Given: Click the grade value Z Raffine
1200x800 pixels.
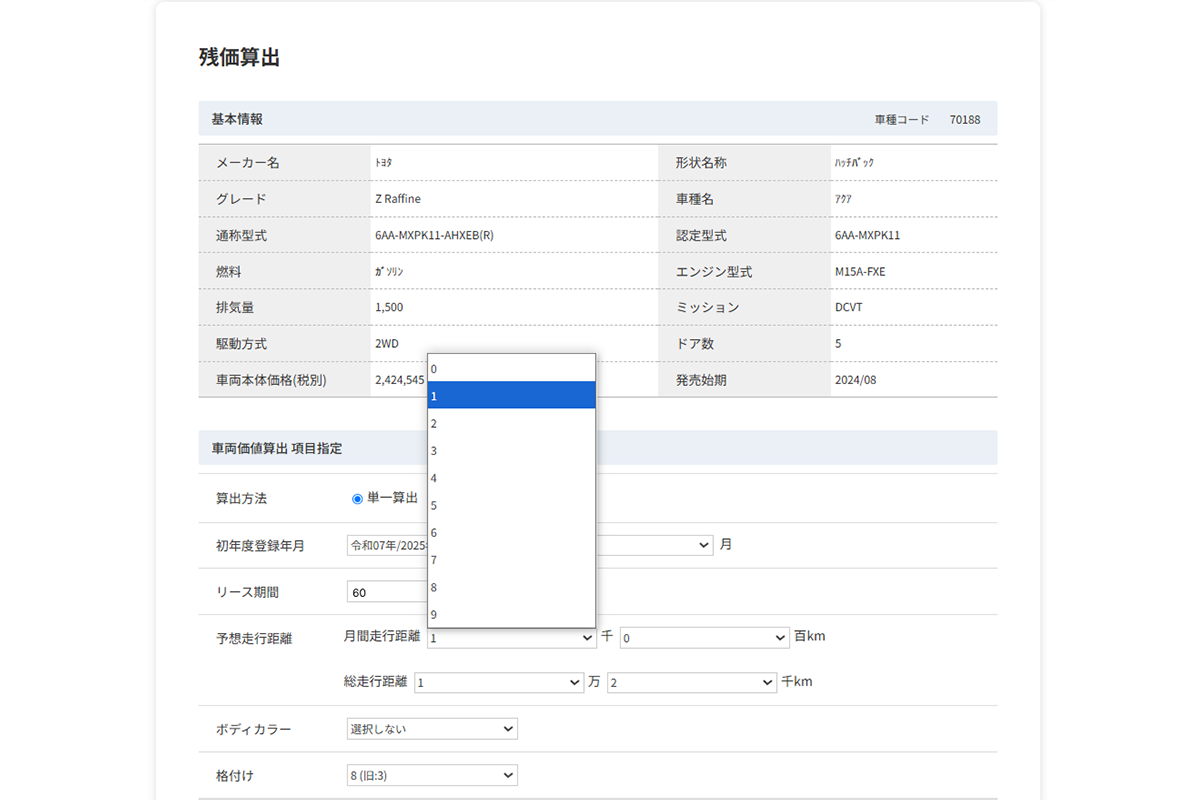Looking at the screenshot, I should pos(398,199).
